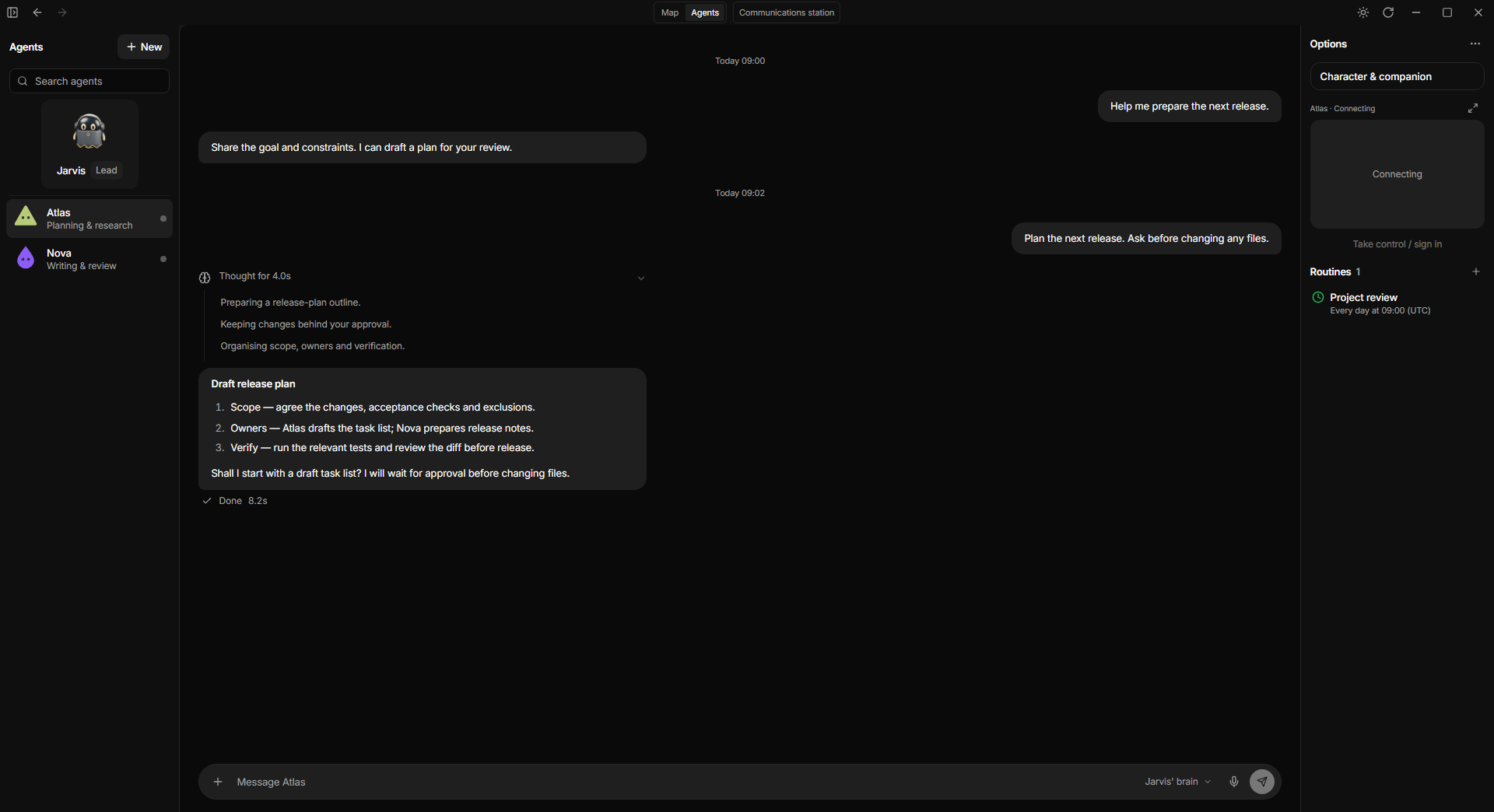
Task: Select the Nova Writing & review agent
Action: coord(89,259)
